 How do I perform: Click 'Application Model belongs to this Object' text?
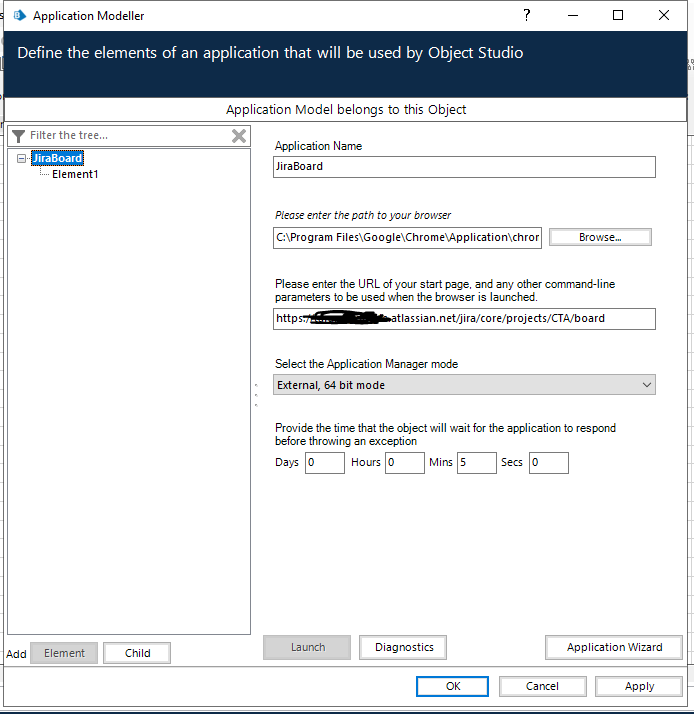tap(346, 110)
